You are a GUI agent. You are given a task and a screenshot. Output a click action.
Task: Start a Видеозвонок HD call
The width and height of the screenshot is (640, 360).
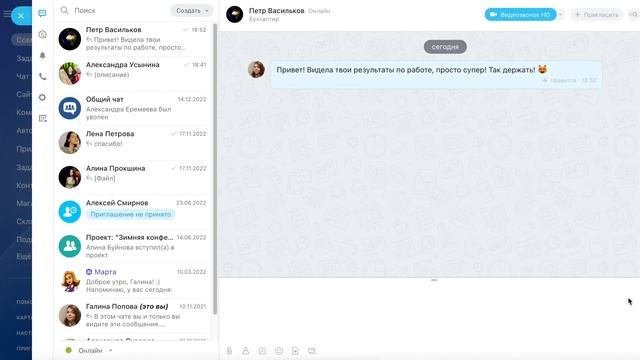[x=520, y=15]
